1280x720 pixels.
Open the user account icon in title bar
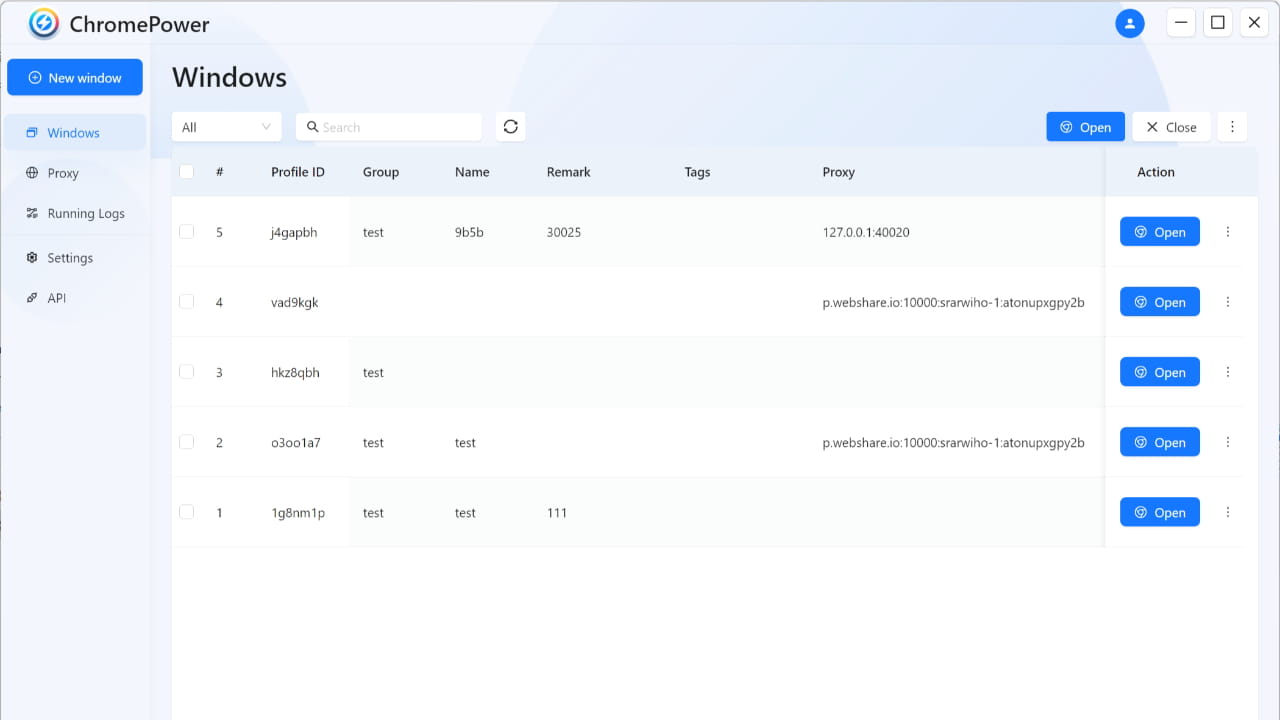point(1130,22)
